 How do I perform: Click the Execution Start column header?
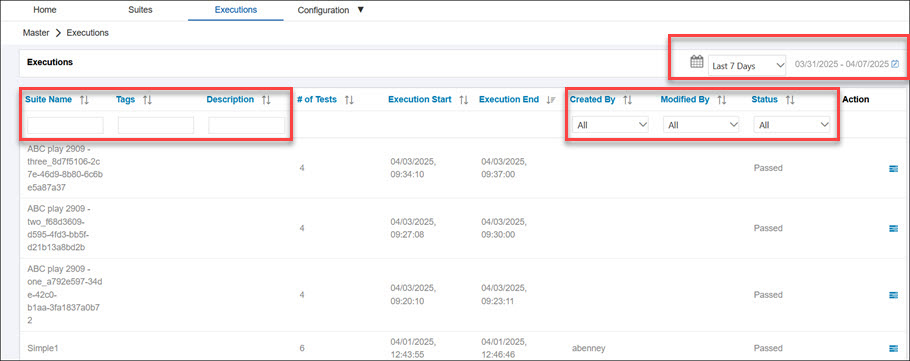tap(420, 99)
